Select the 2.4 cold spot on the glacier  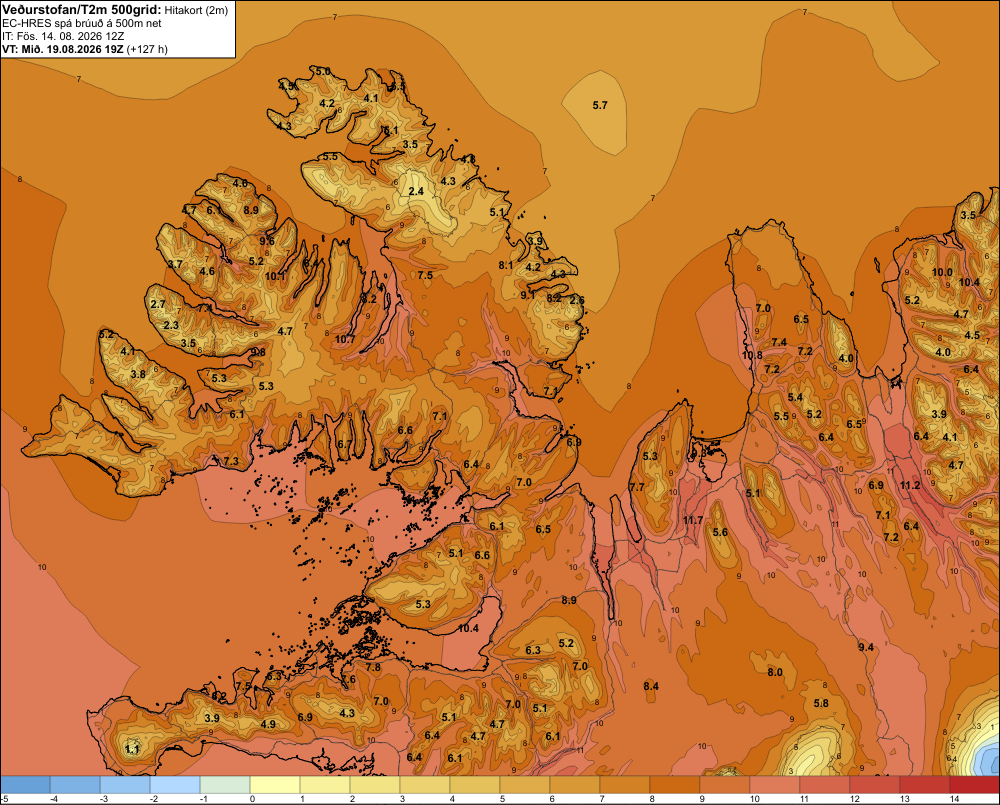(416, 191)
